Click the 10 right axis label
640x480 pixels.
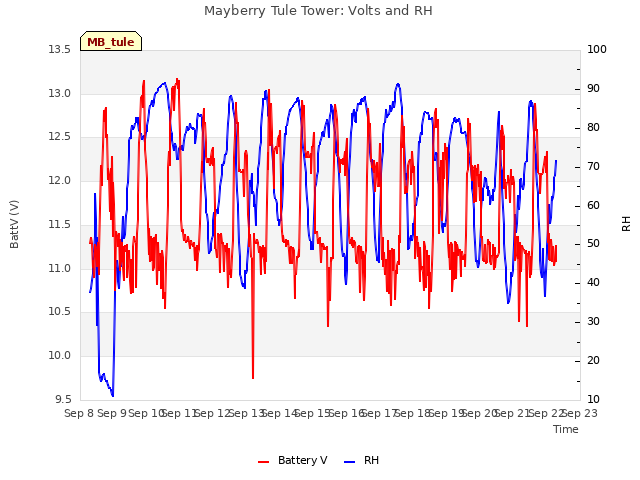tap(593, 399)
